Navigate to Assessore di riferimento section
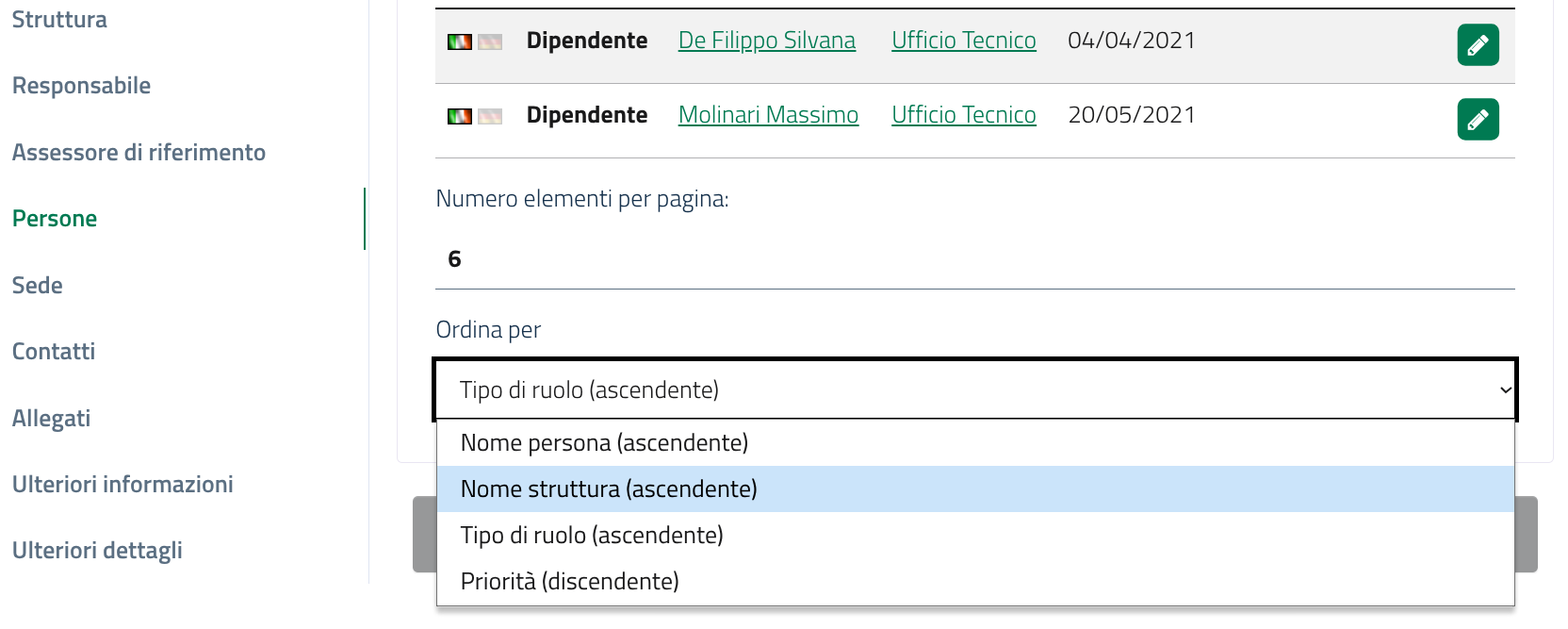This screenshot has width=1568, height=629. click(x=139, y=153)
